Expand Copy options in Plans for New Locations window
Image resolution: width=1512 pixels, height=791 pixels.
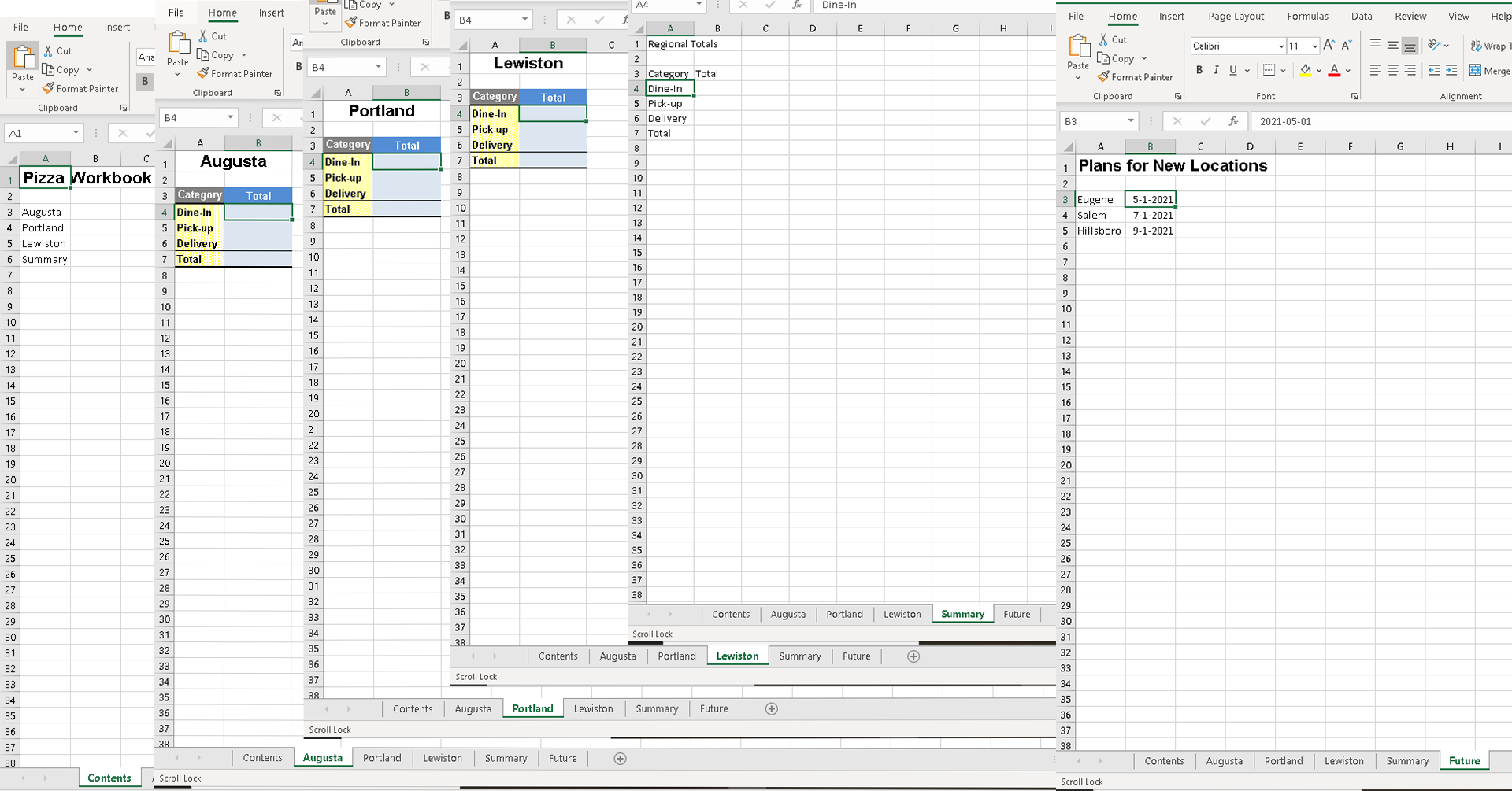1144,59
